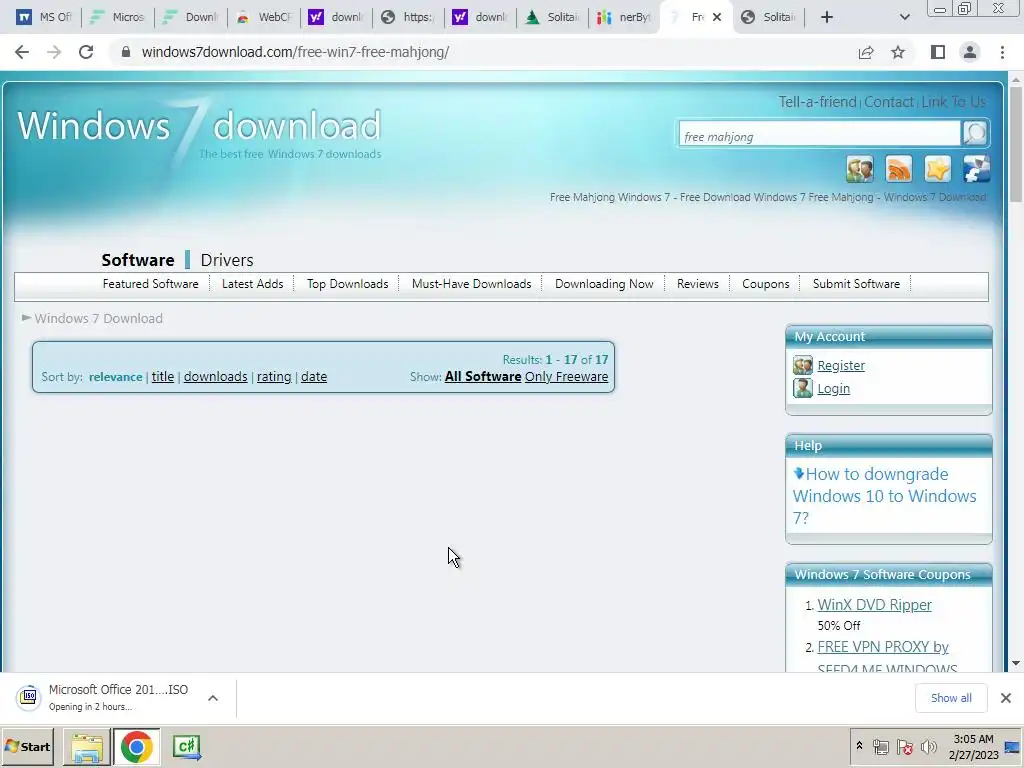The image size is (1024, 768).
Task: Open WinX DVD Ripper coupon link
Action: point(874,605)
